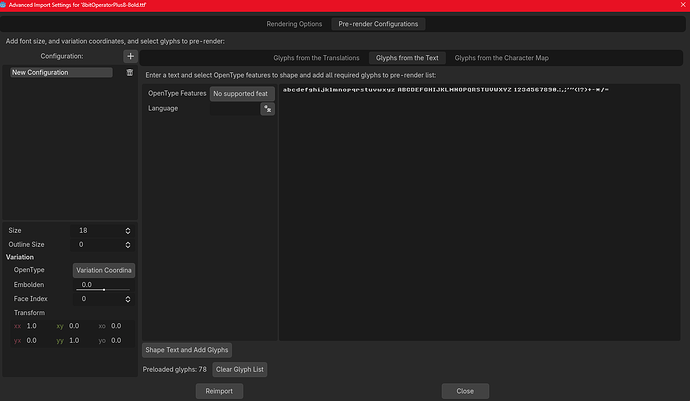Edit the transform xo value
Viewport: 690px width, 401px height.
pos(116,326)
